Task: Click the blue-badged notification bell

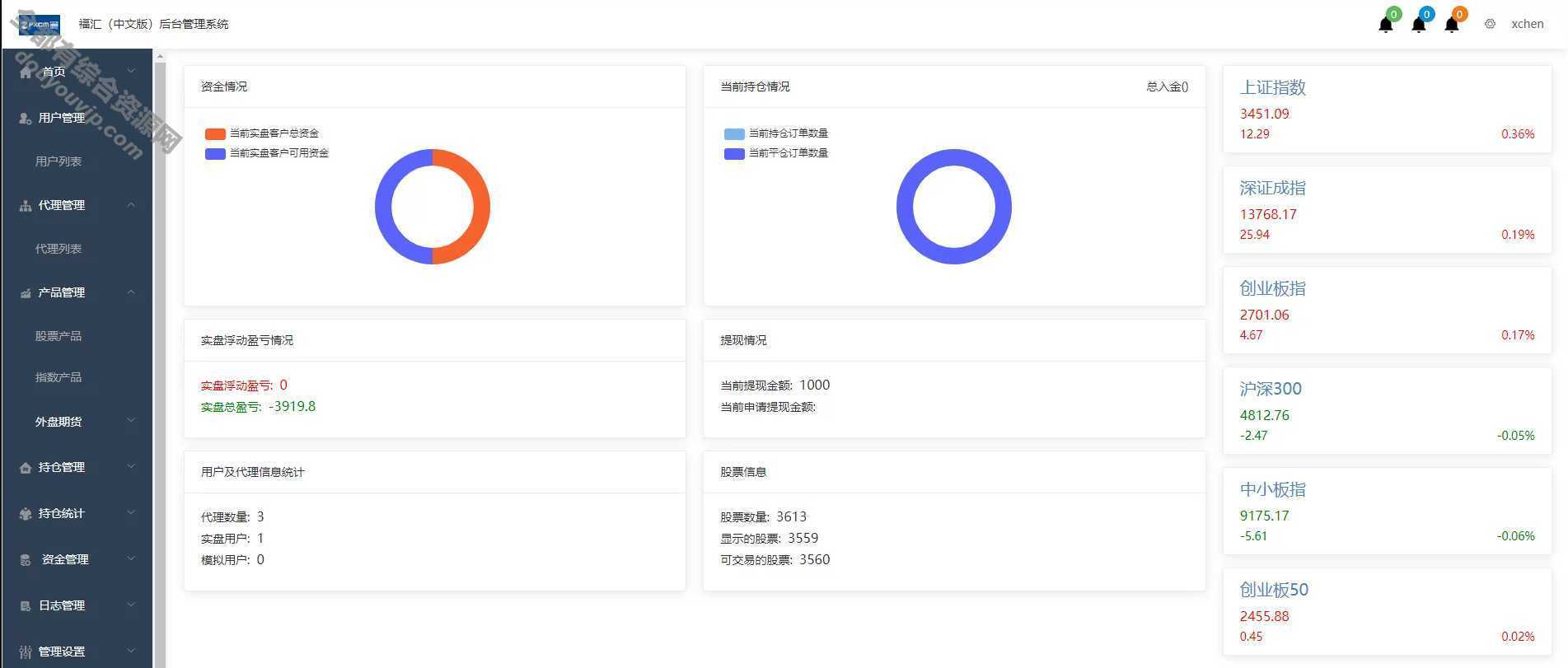Action: [1419, 25]
